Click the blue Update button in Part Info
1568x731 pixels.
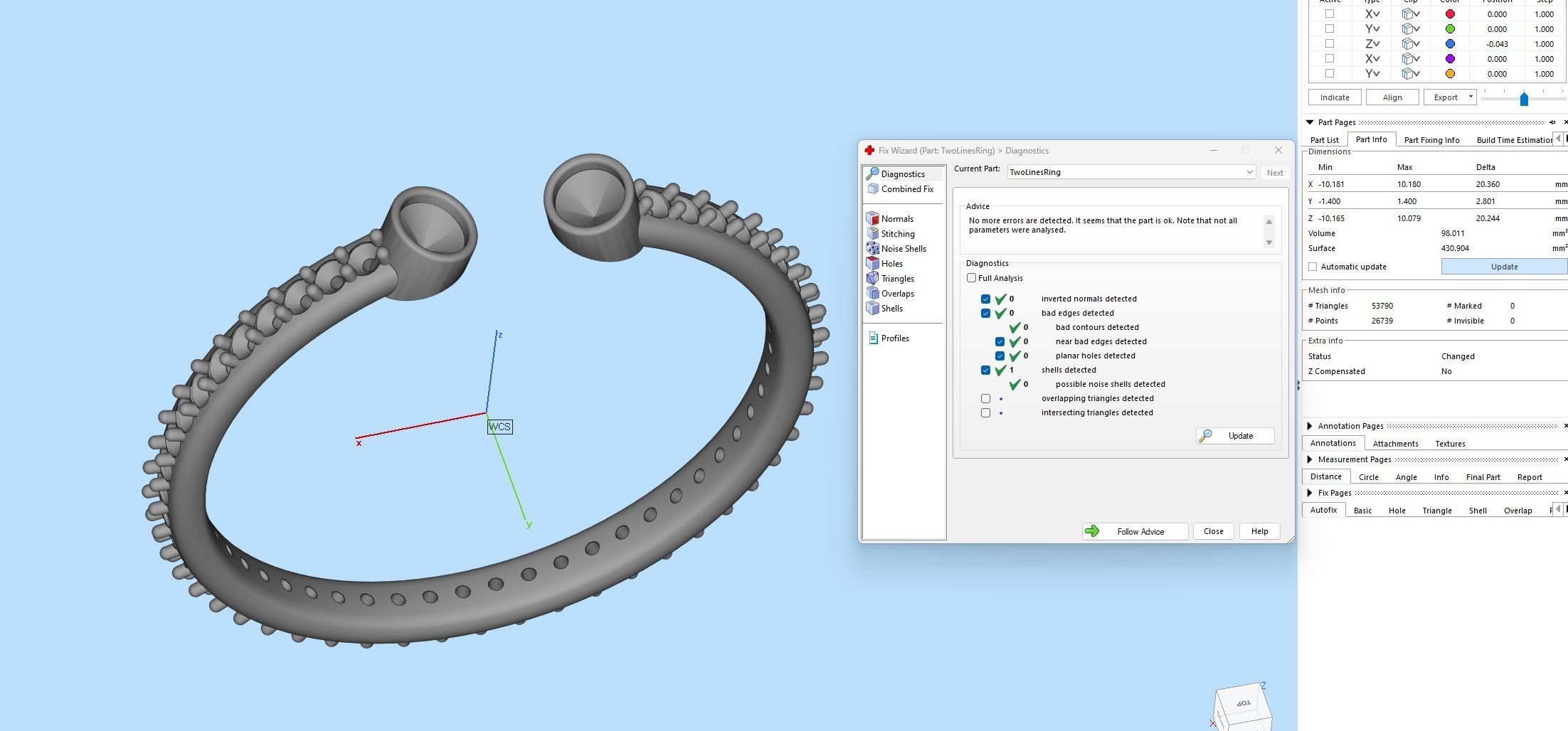coord(1504,267)
